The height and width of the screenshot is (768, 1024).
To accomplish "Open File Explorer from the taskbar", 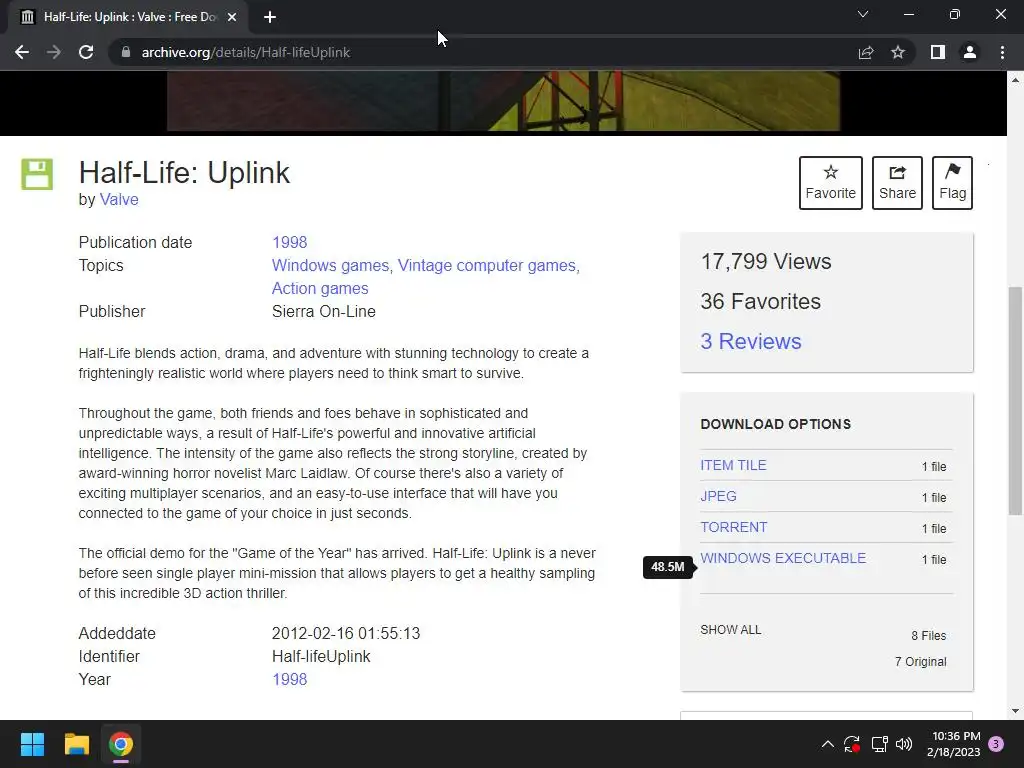I will tap(76, 744).
